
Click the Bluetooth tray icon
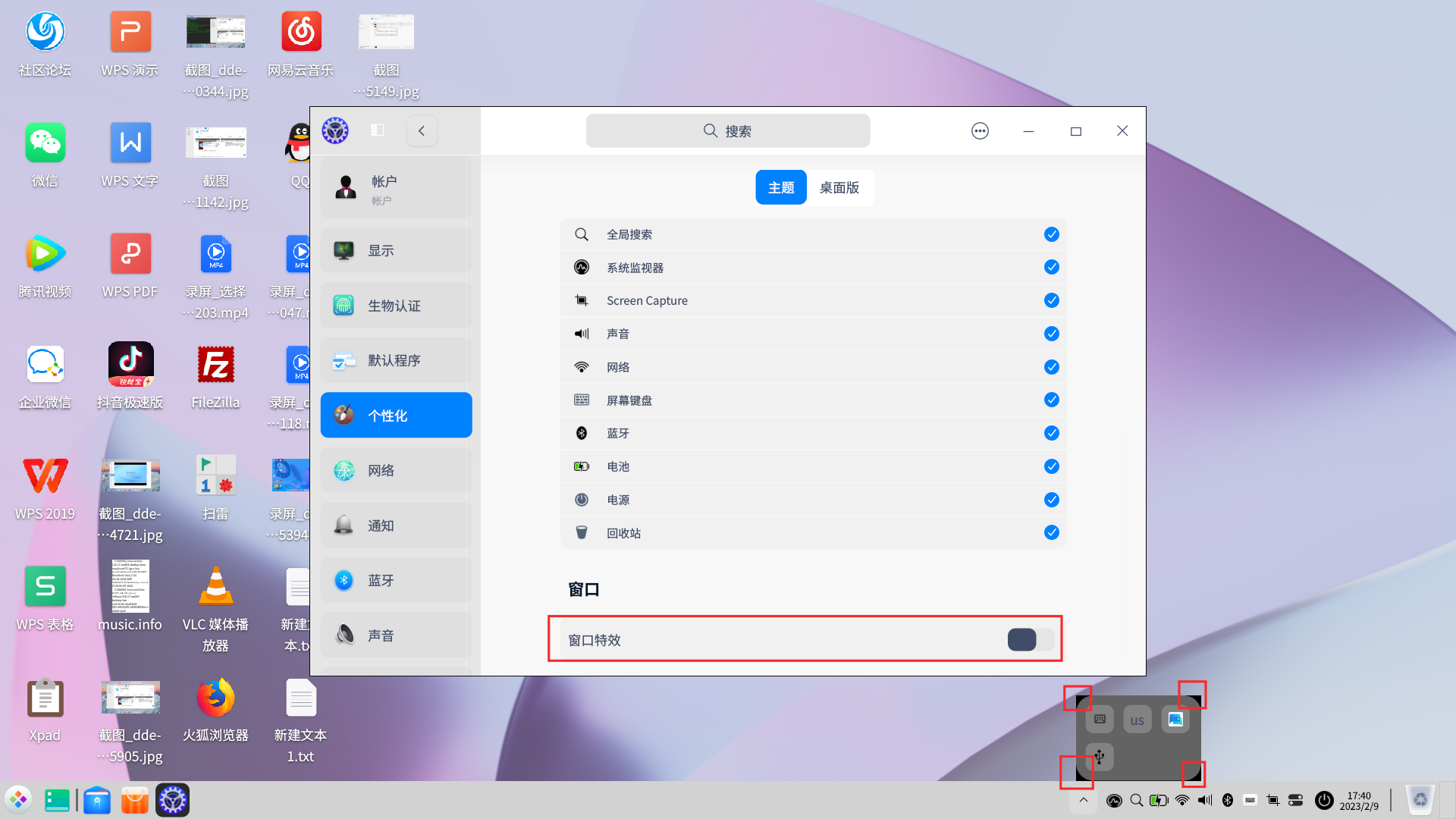[1228, 800]
